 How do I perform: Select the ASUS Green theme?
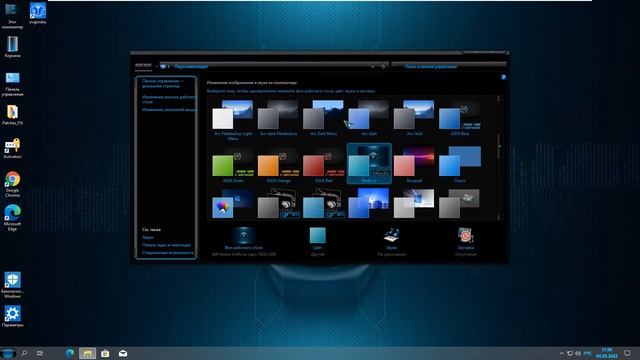[233, 164]
